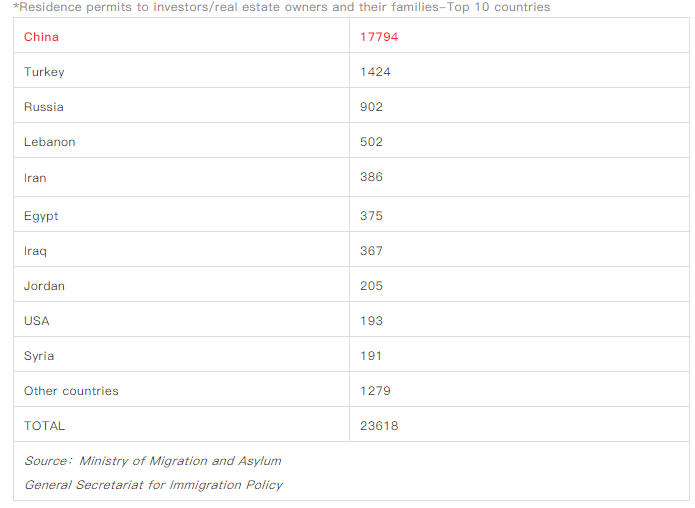Click the Turkey row label
Viewport: 695px width, 508px height.
(44, 72)
